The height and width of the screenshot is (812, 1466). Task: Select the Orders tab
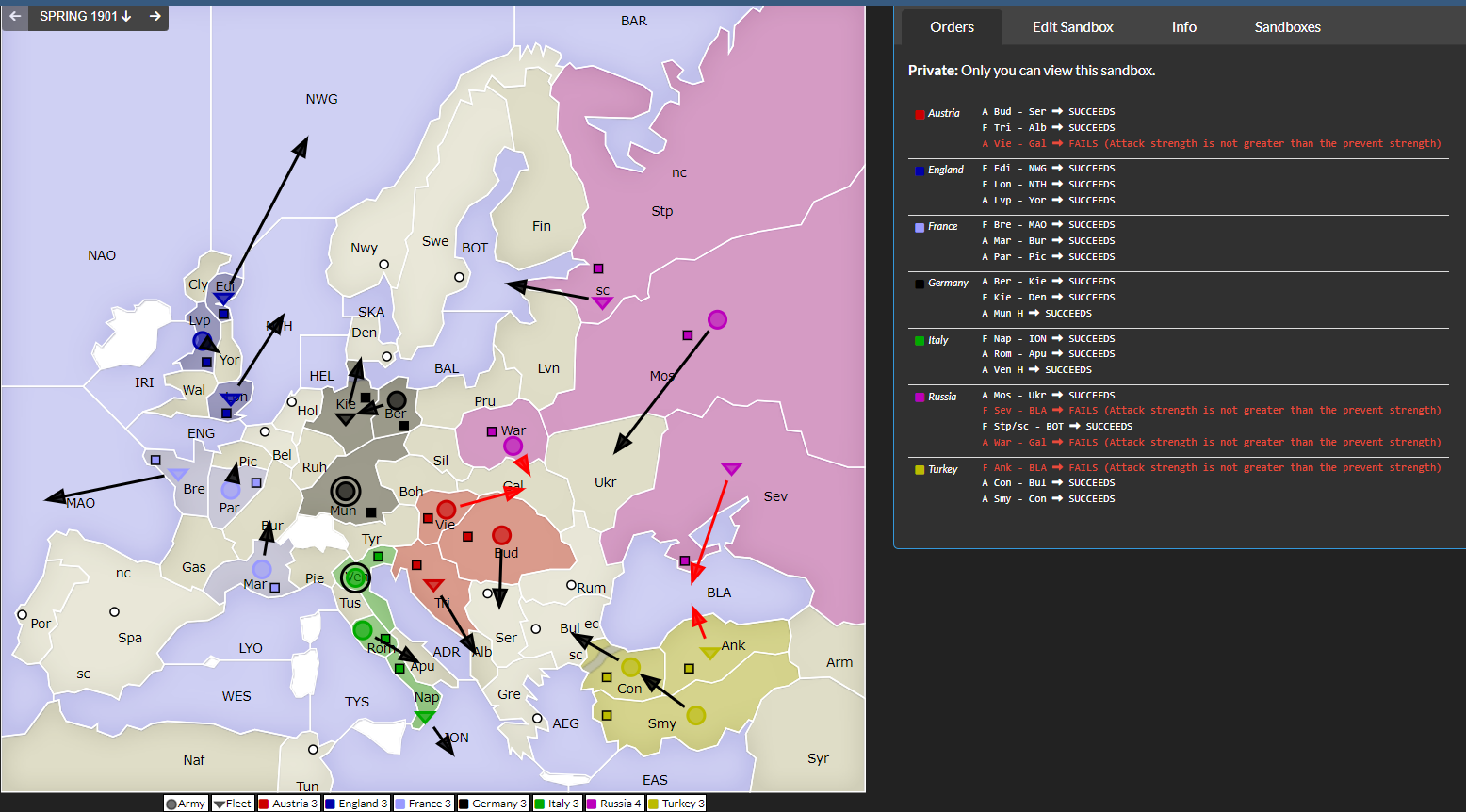tap(952, 26)
